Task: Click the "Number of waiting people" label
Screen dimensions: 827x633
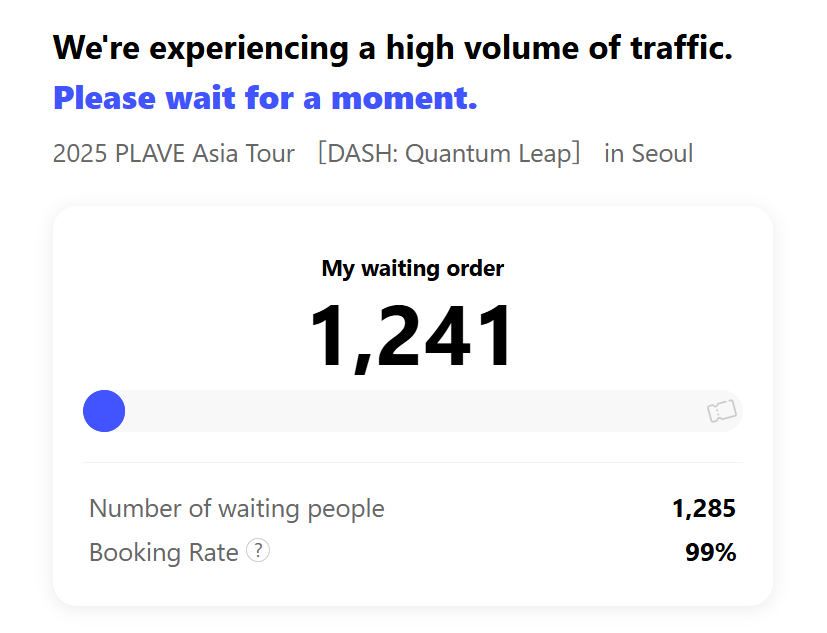Action: coord(237,509)
